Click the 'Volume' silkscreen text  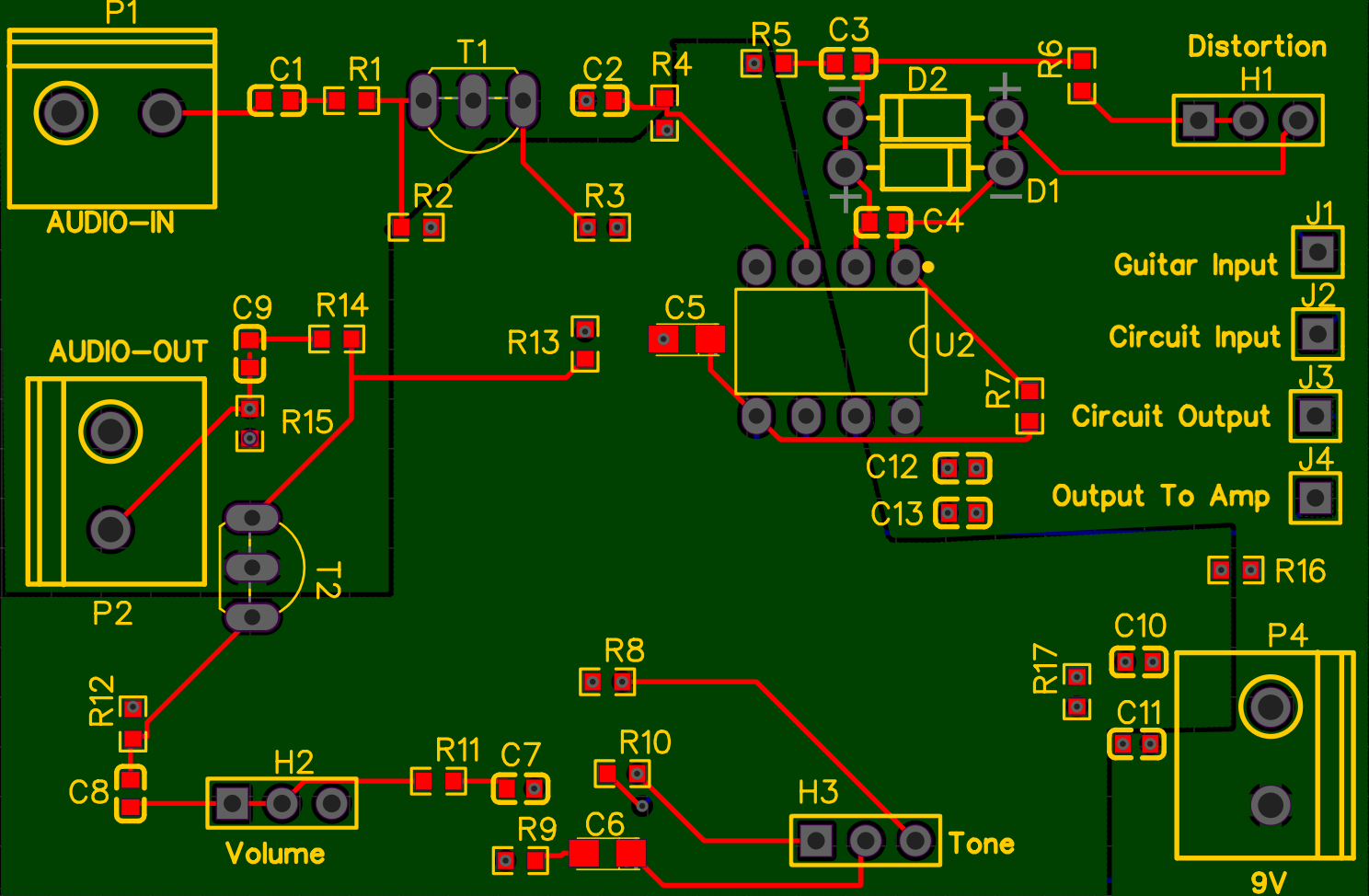275,854
